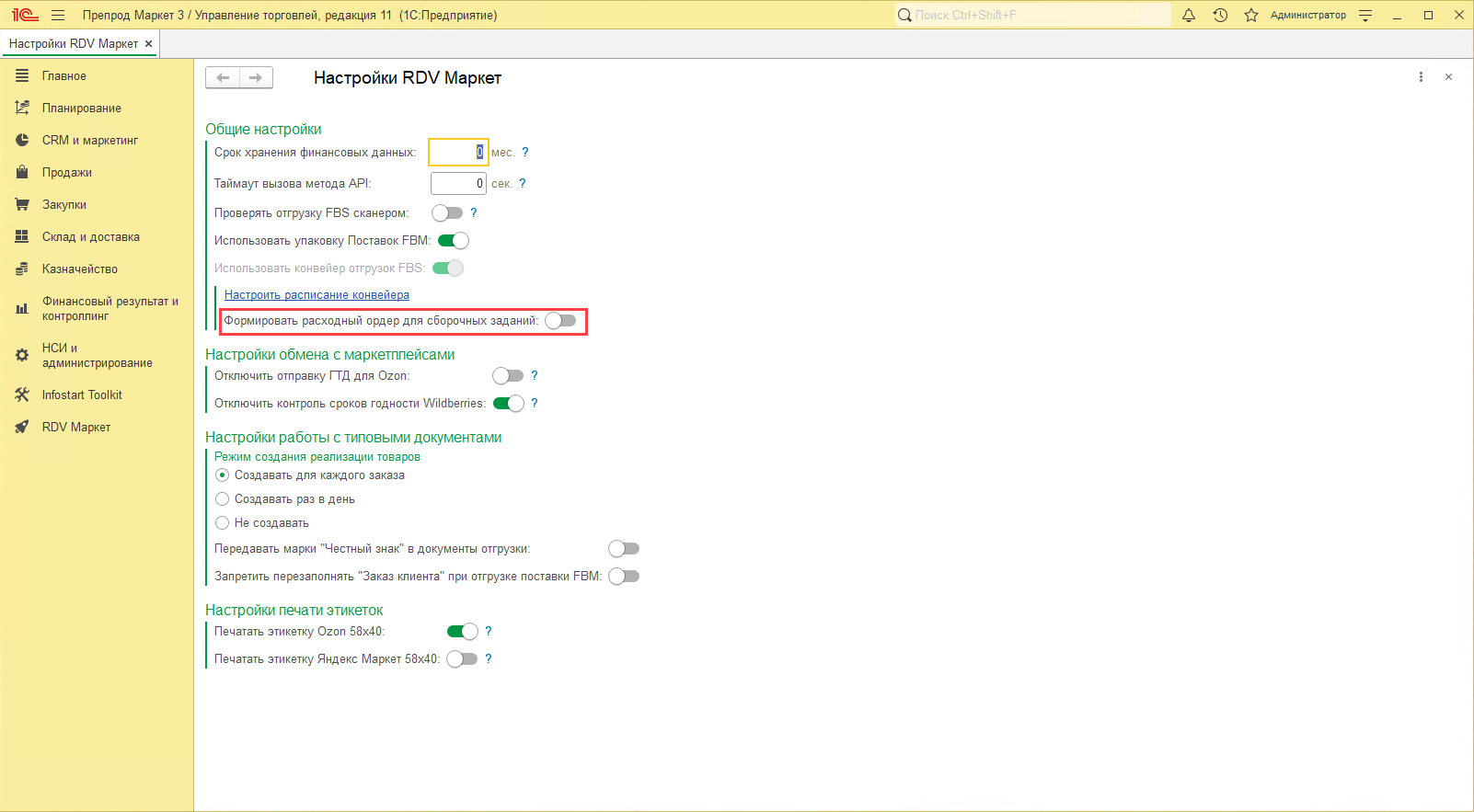Image resolution: width=1474 pixels, height=812 pixels.
Task: Show help for этикетку Яндекс Маркет 58x40
Action: [x=489, y=658]
